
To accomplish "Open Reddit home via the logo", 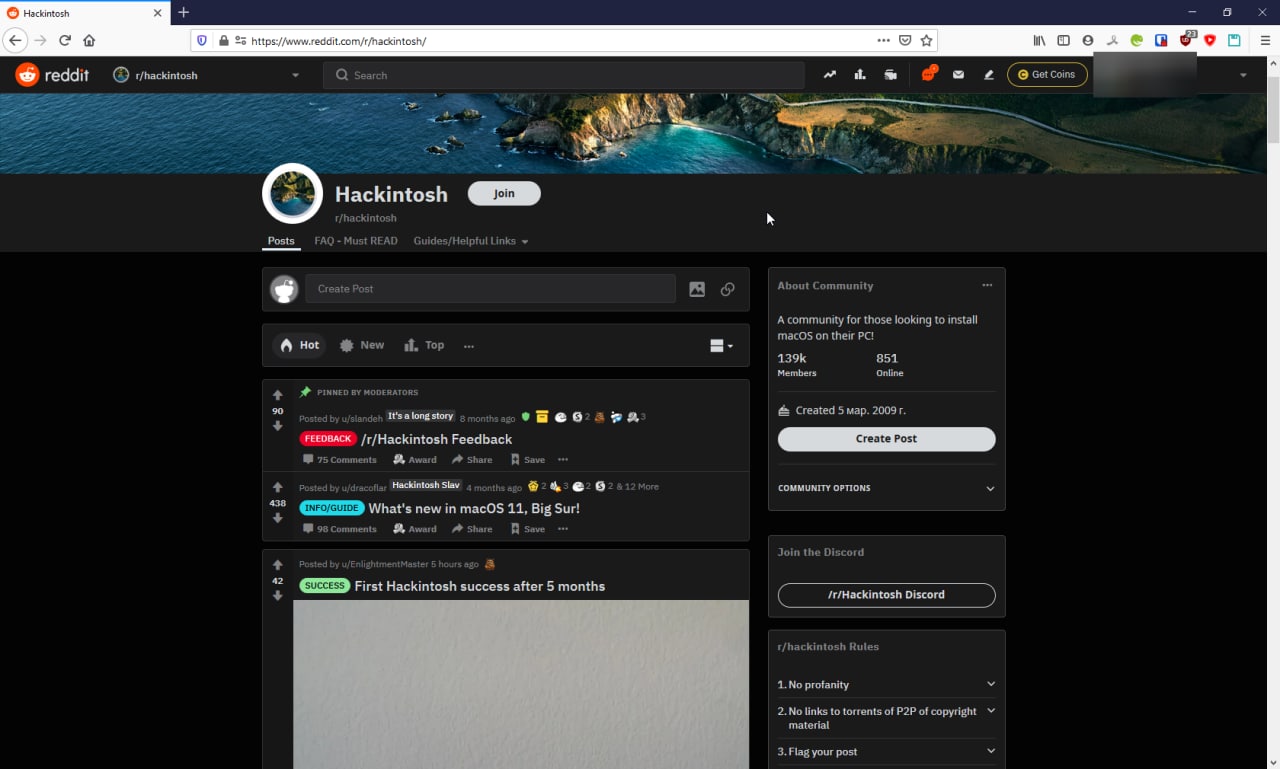I will click(52, 75).
